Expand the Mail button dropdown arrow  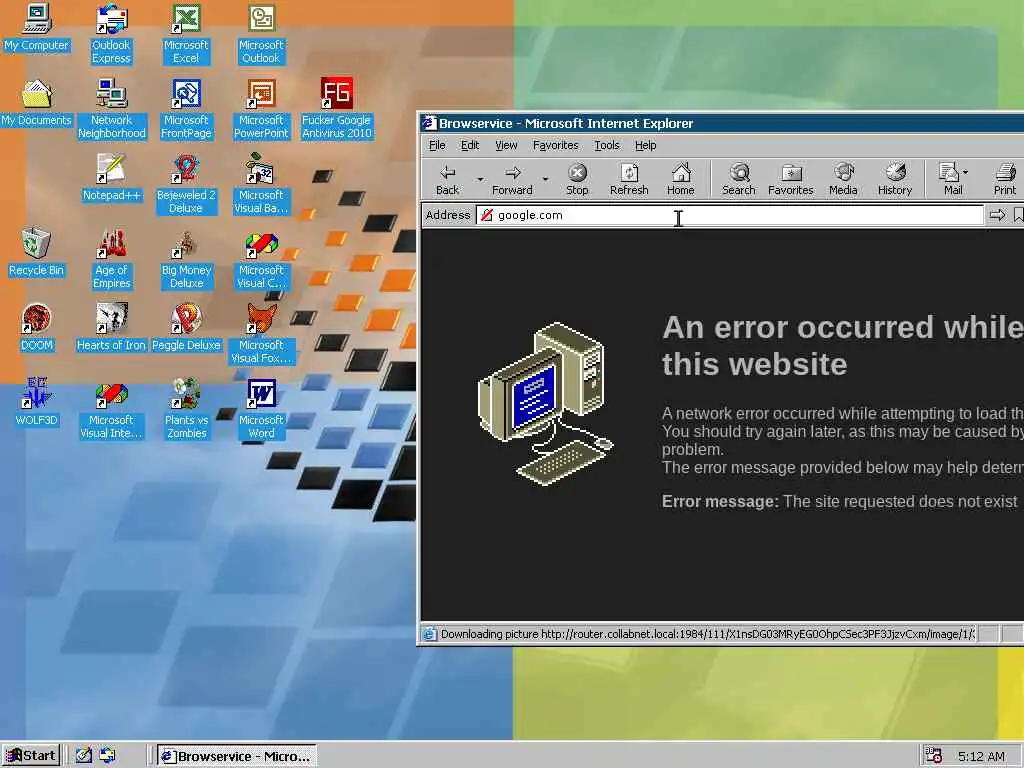click(965, 173)
